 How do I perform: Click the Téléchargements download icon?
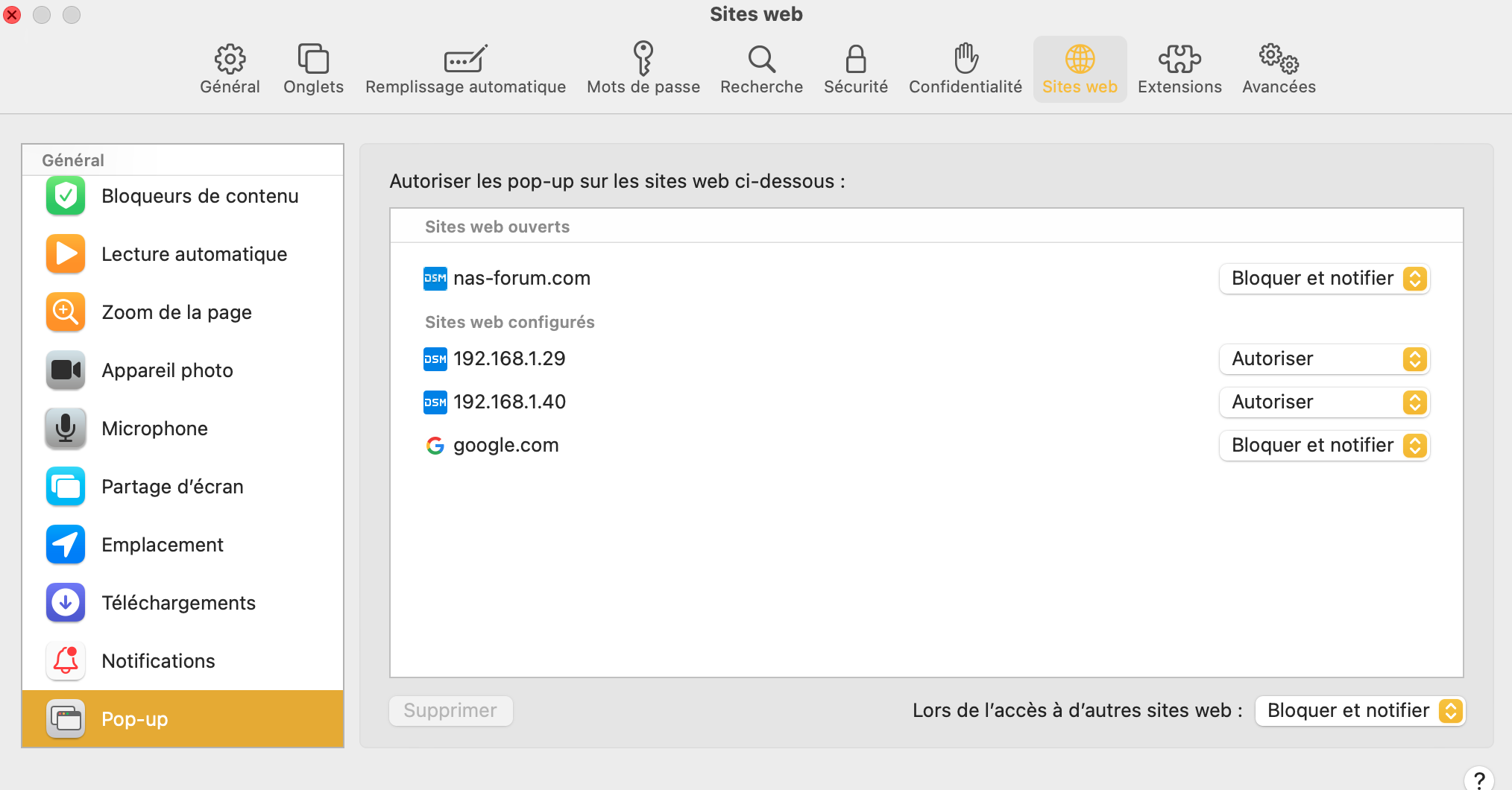point(66,603)
